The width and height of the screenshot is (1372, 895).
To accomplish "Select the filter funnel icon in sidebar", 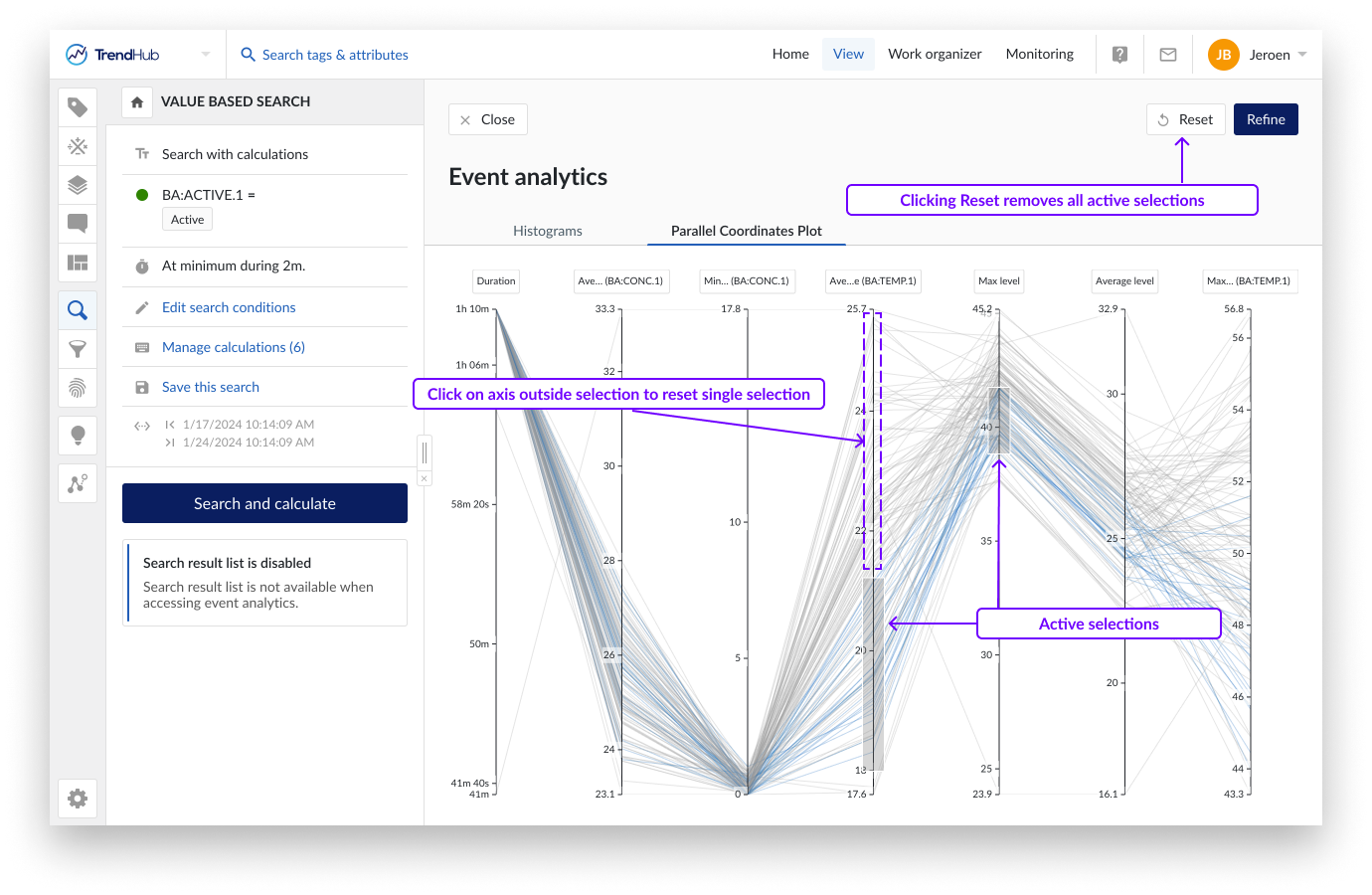I will pyautogui.click(x=78, y=349).
